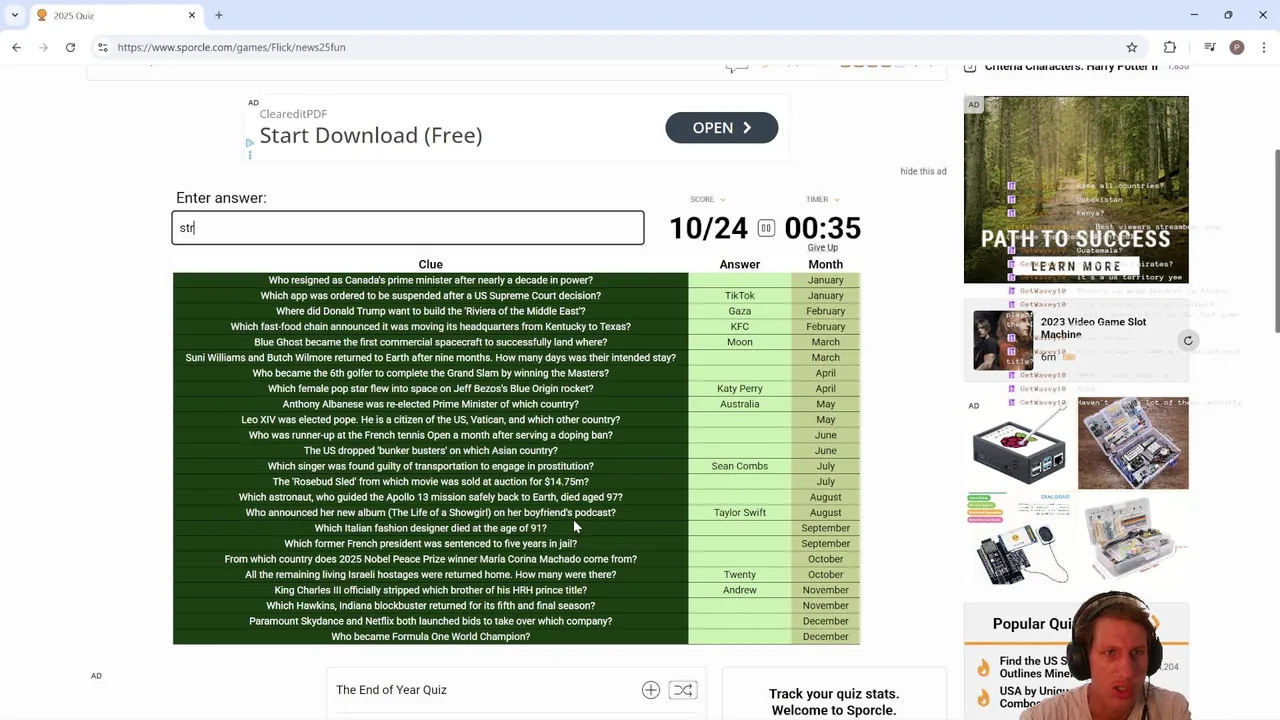Click the refresh icon beside Slot Machine quiz
1280x720 pixels.
click(1188, 341)
